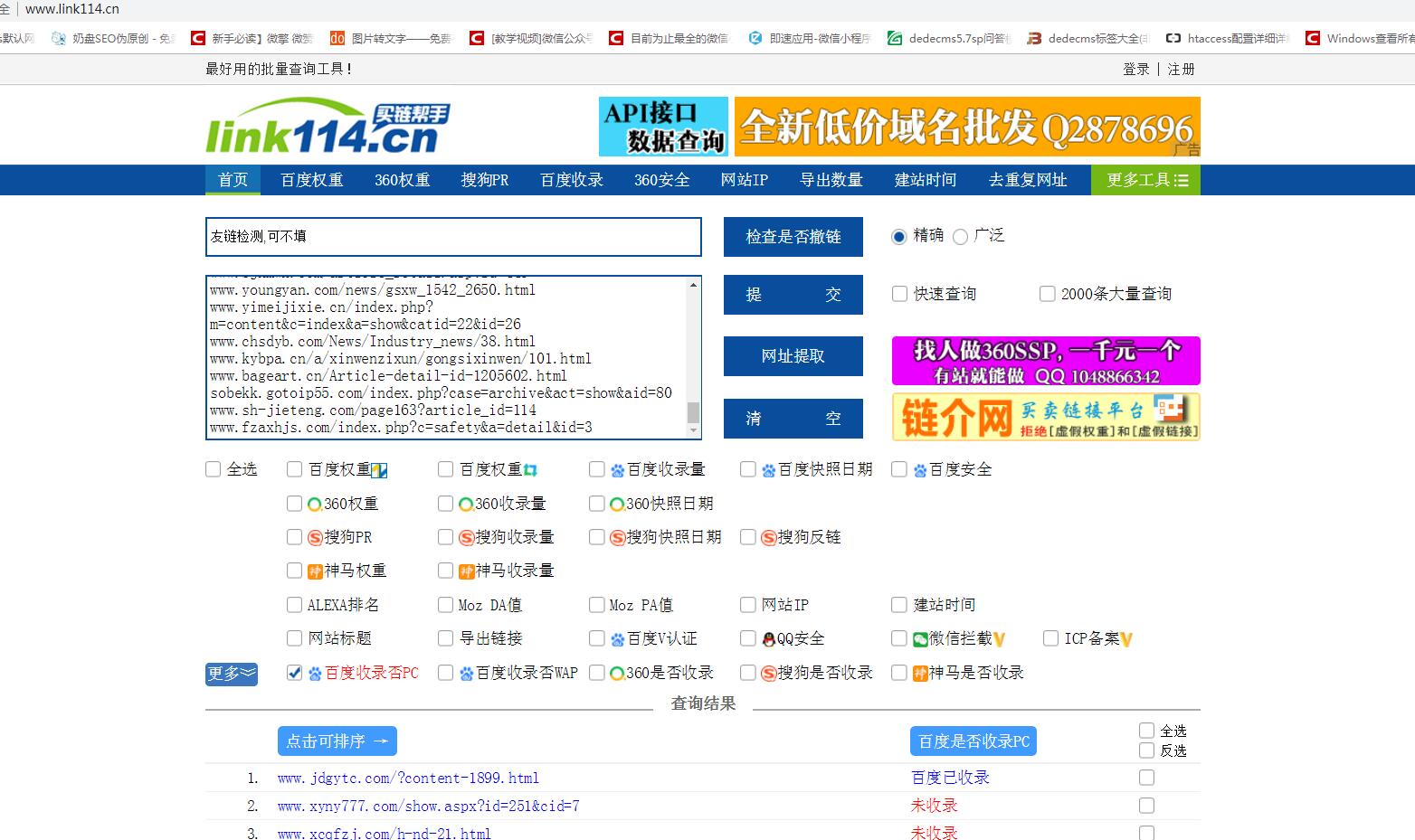
Task: Open the htaccess配置详细 bookmark
Action: click(x=1228, y=38)
